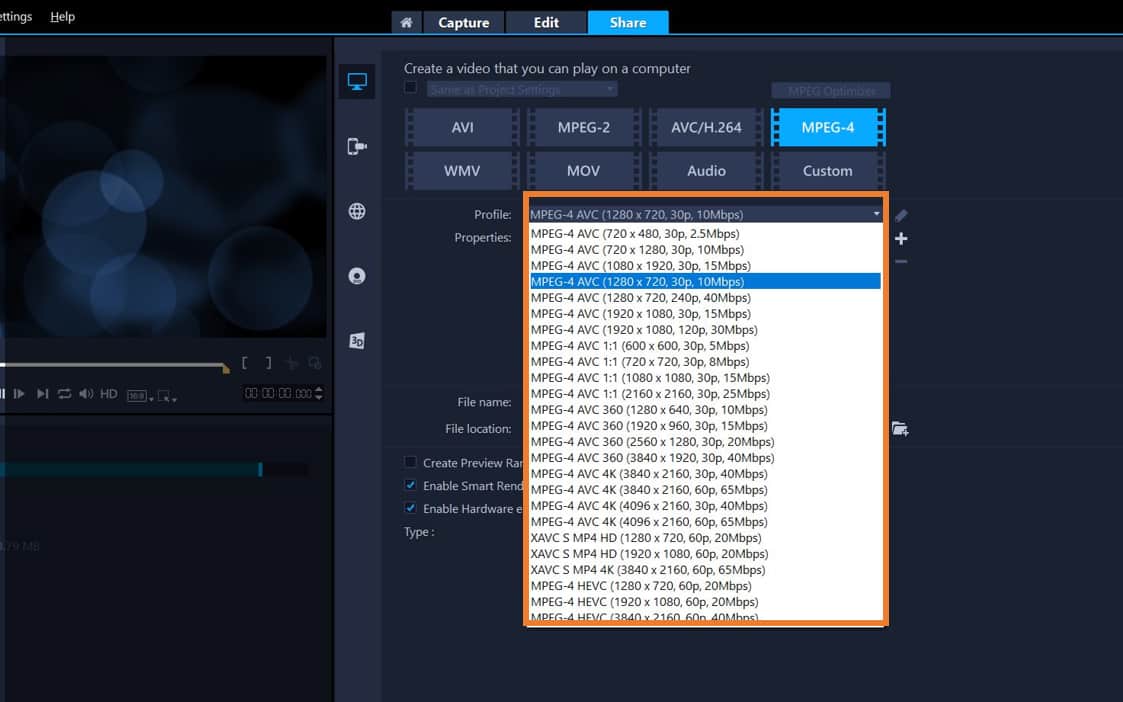Uncheck Enable Hardware encoder
The width and height of the screenshot is (1123, 702).
(410, 508)
